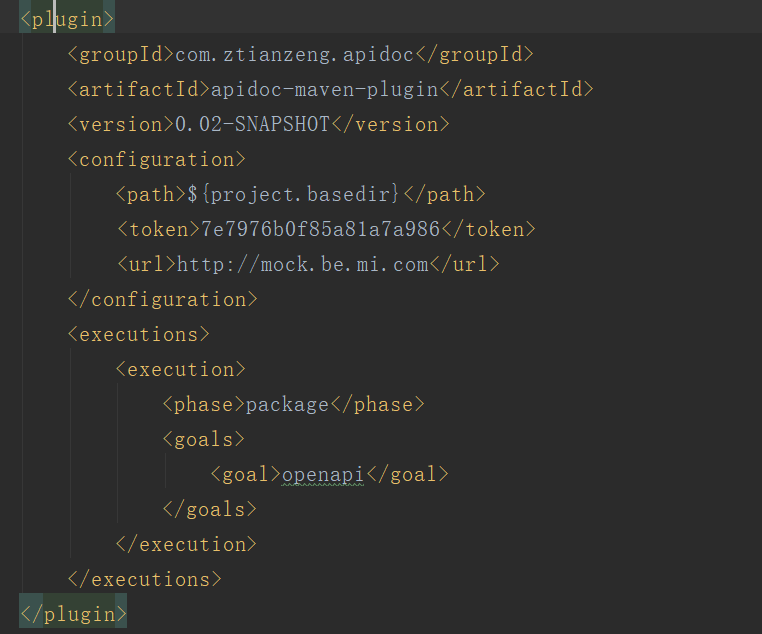Select the apidoc-maven-plugin artifactId text
This screenshot has height=634, width=762.
324,89
